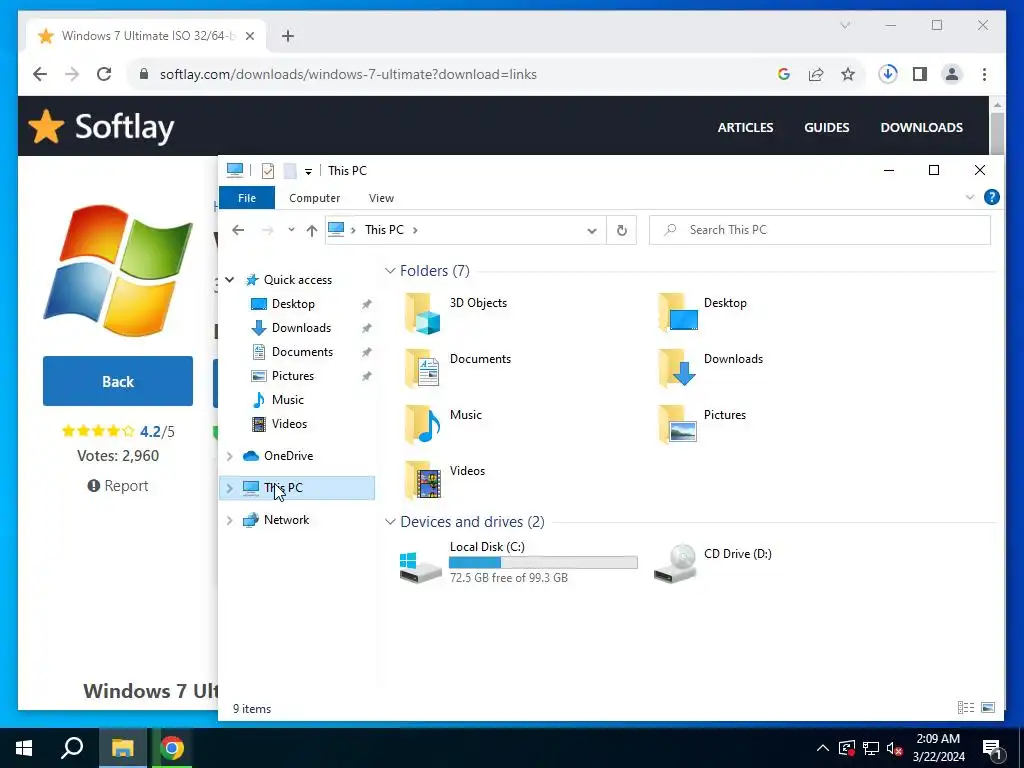Select Videos under Quick access

coord(289,424)
